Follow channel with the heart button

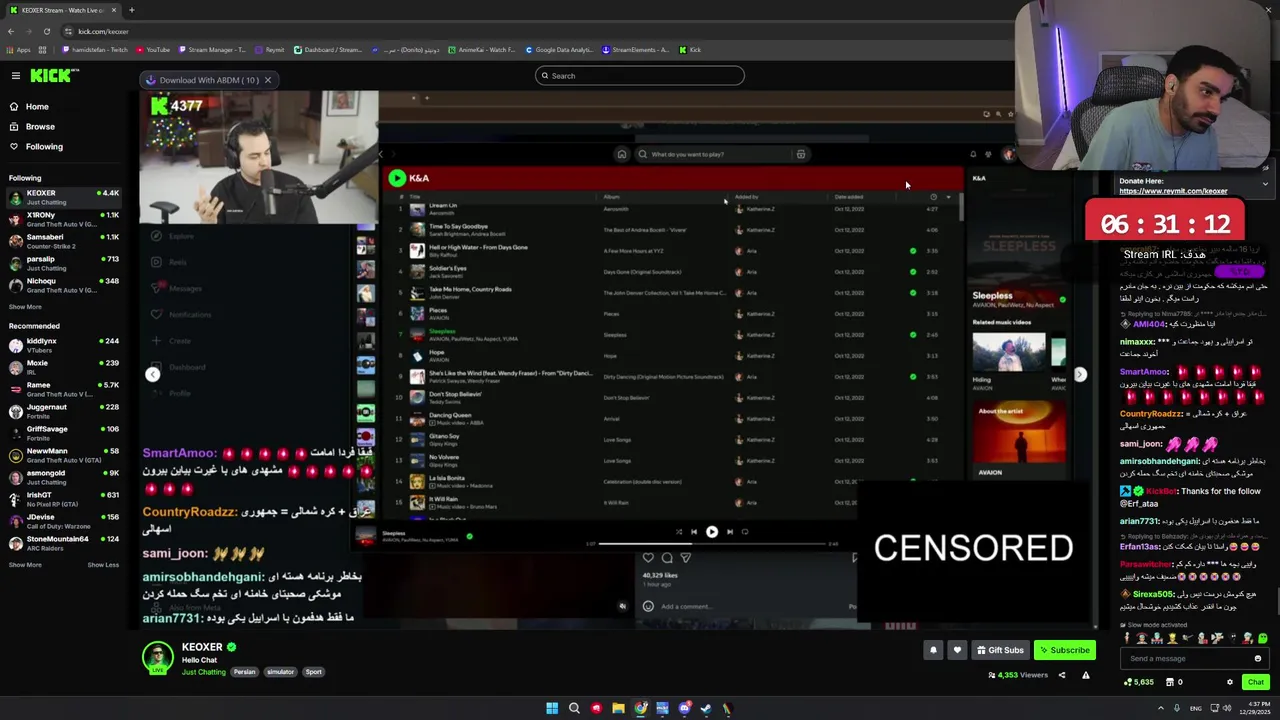pyautogui.click(x=957, y=650)
